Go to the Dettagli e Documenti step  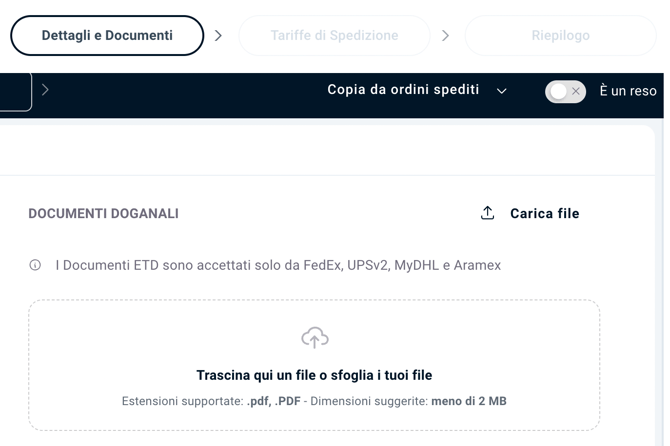[x=107, y=35]
